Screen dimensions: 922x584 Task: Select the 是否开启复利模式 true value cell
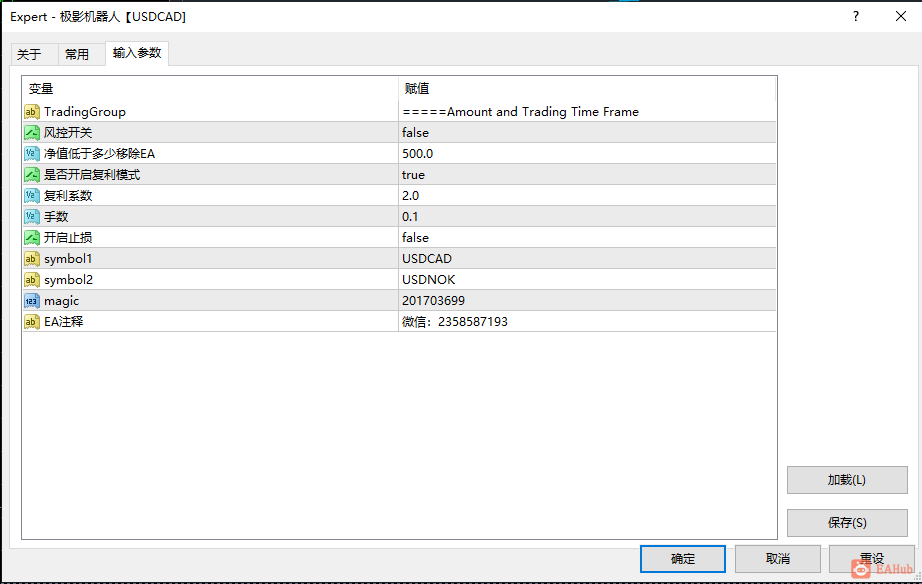(586, 175)
